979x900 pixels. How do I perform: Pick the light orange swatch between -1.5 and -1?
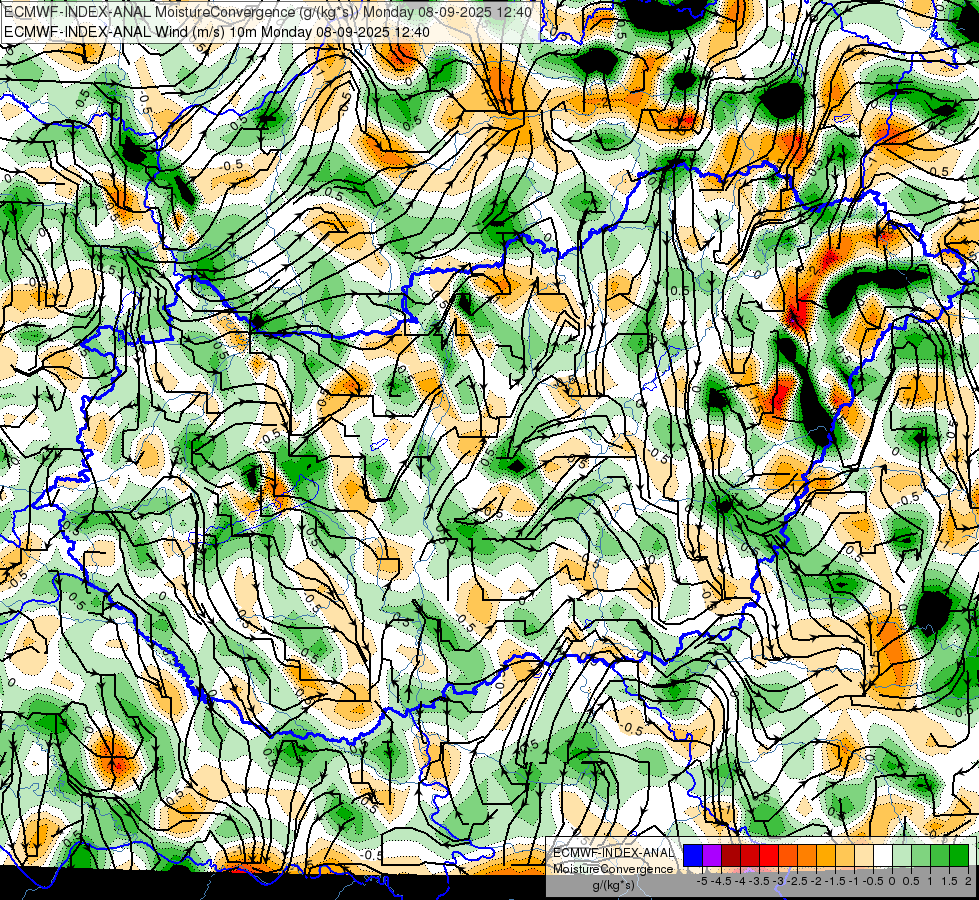[x=845, y=855]
